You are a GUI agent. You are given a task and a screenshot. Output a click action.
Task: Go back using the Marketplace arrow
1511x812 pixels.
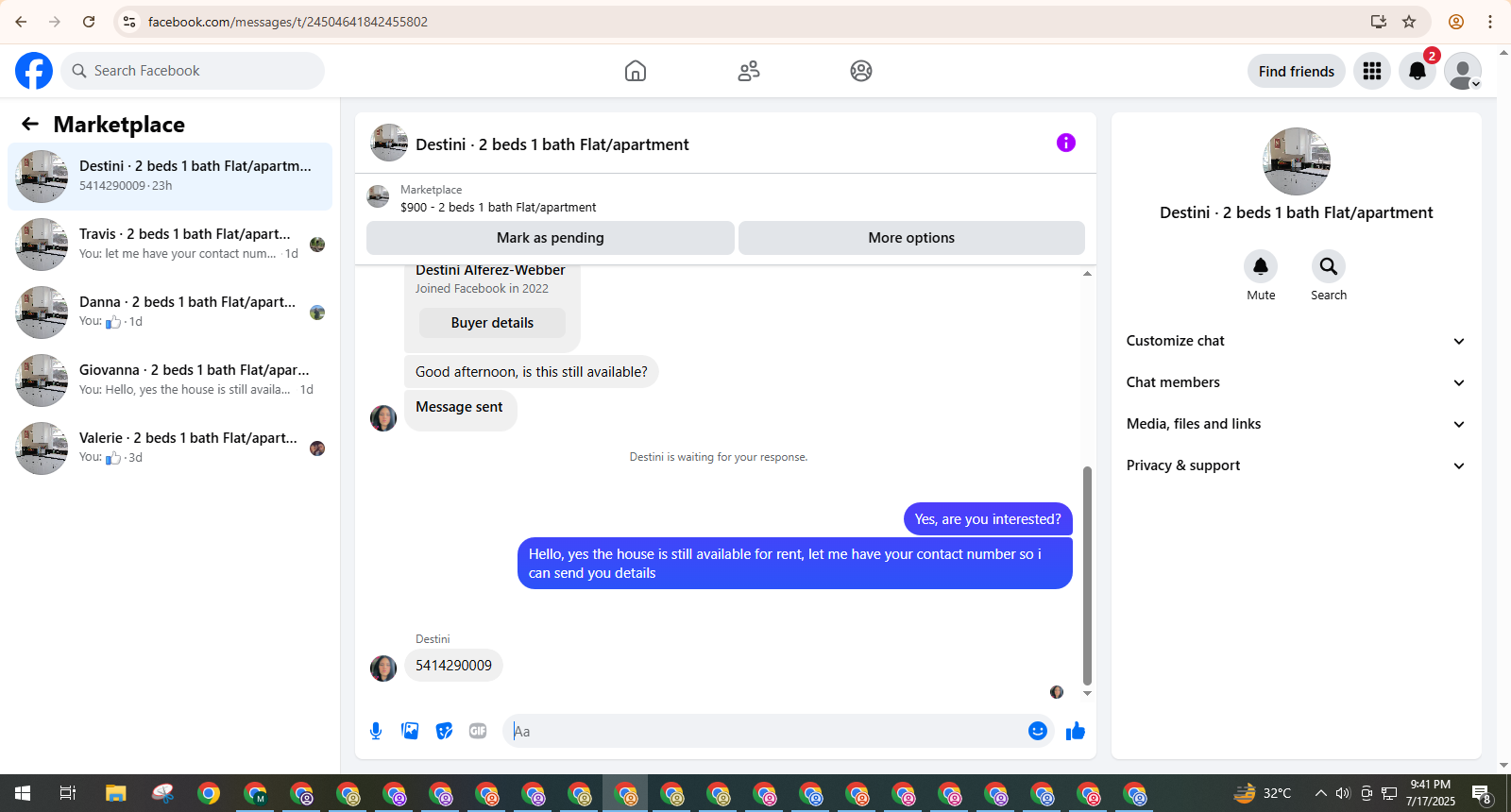click(30, 124)
